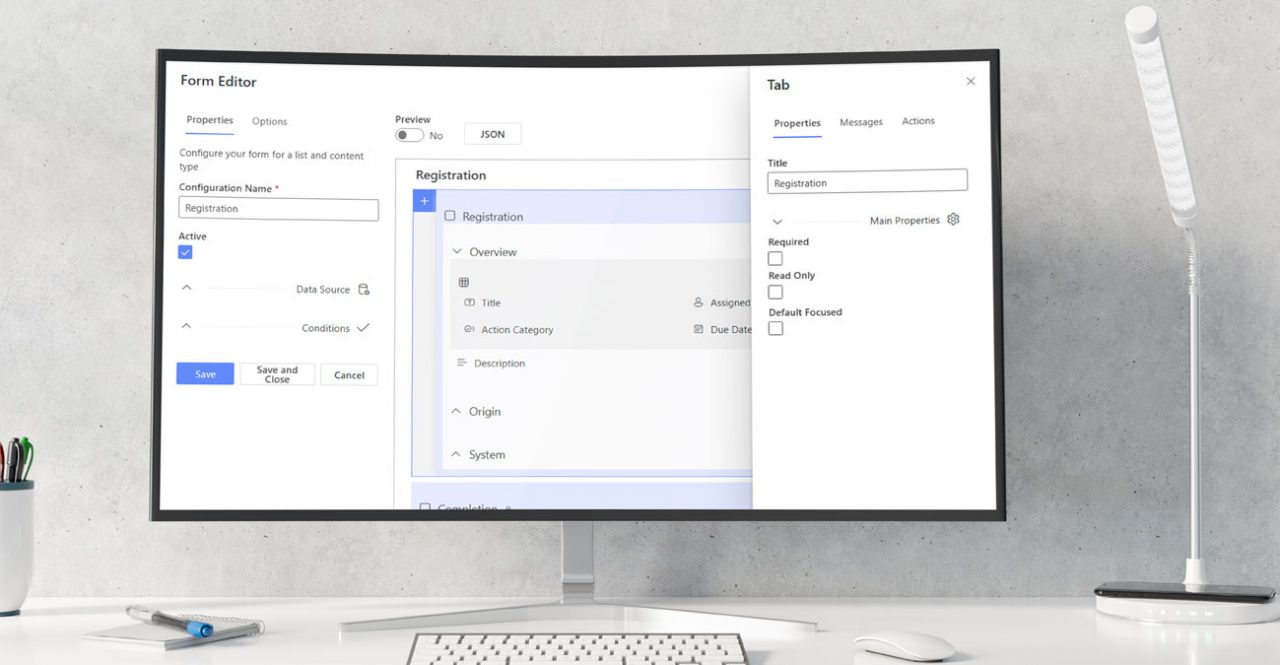Expand the Origin section

tap(456, 411)
